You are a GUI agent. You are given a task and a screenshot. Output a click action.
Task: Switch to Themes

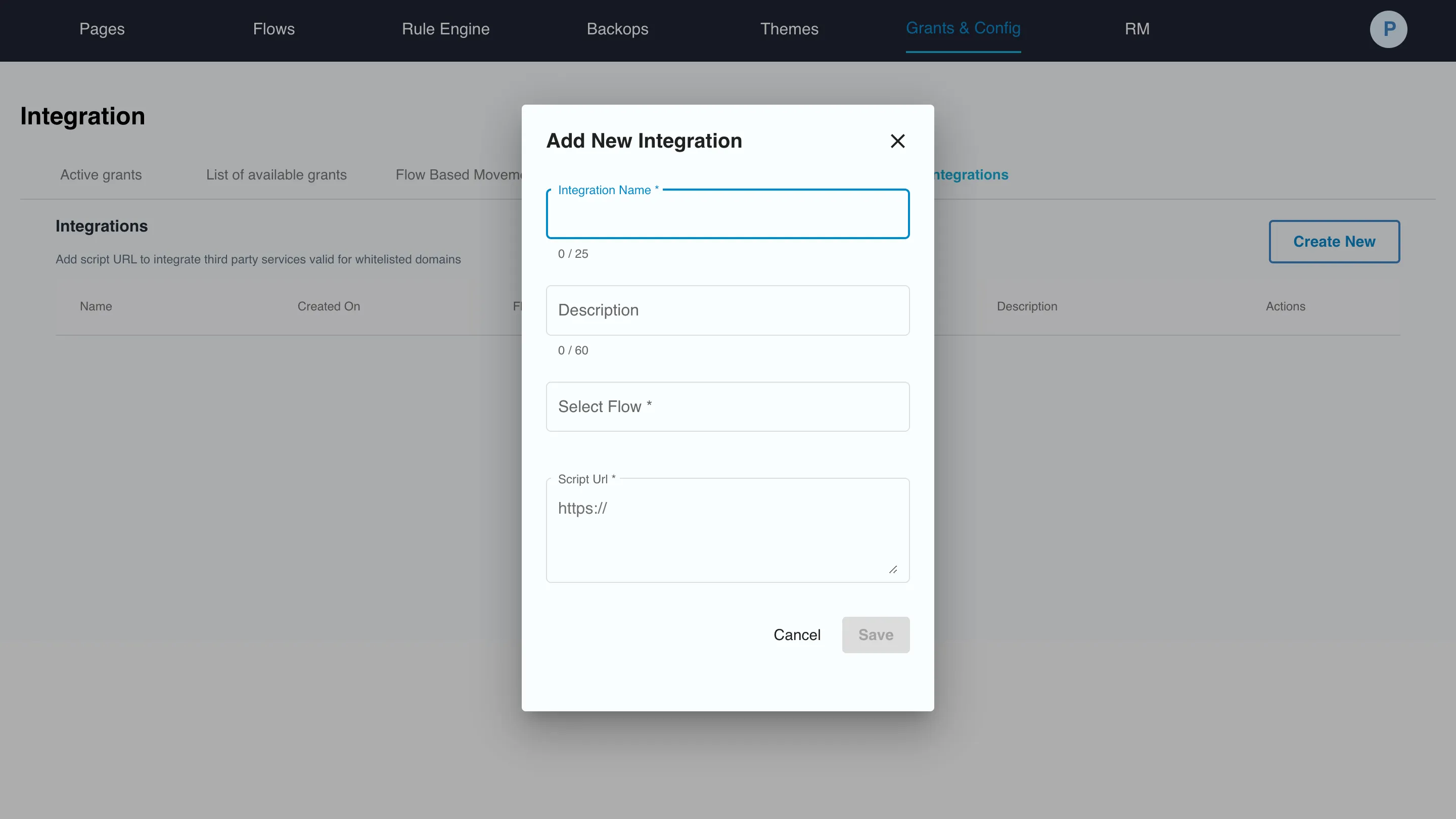pos(789,29)
